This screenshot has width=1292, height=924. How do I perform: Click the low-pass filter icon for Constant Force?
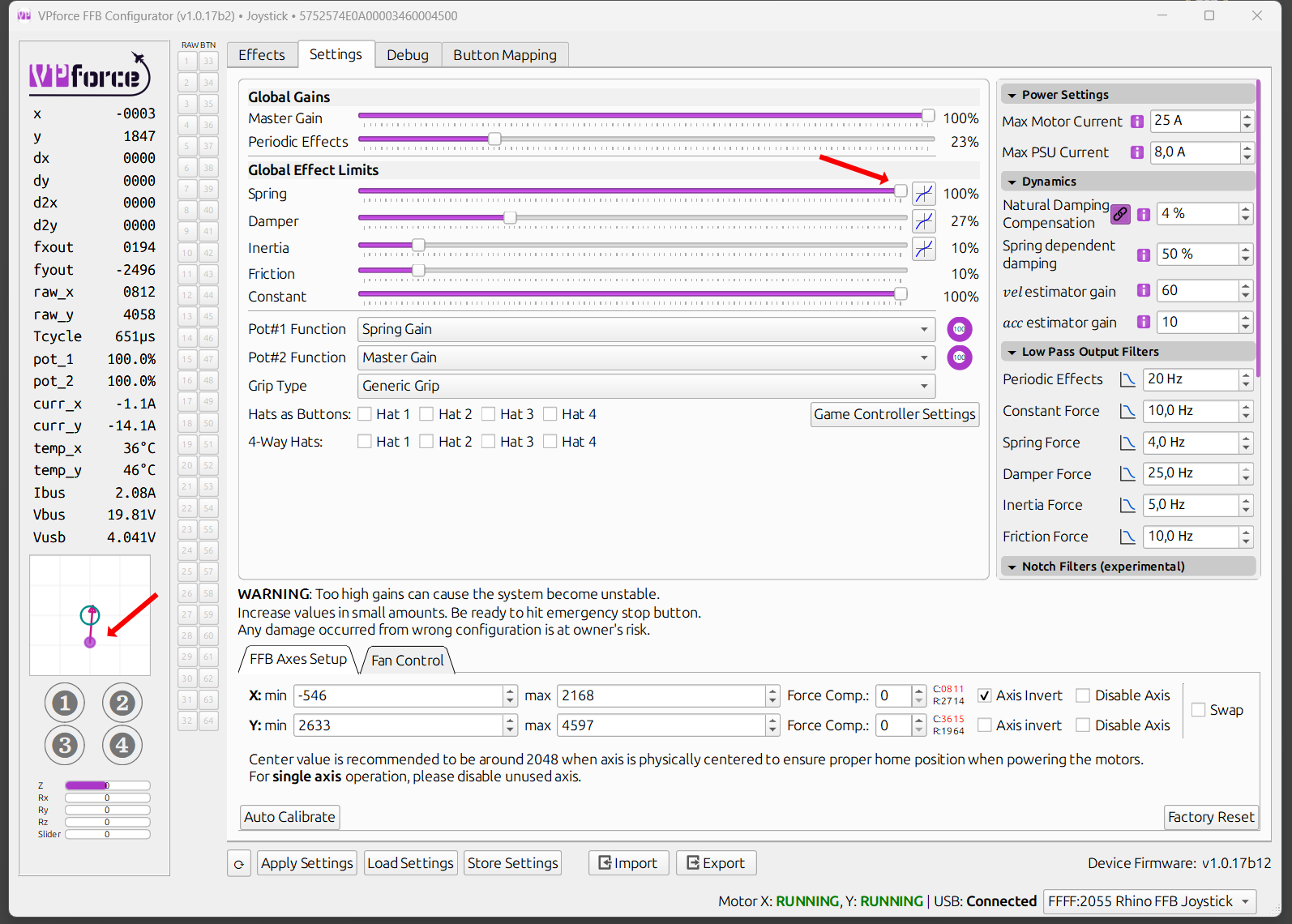(x=1127, y=411)
